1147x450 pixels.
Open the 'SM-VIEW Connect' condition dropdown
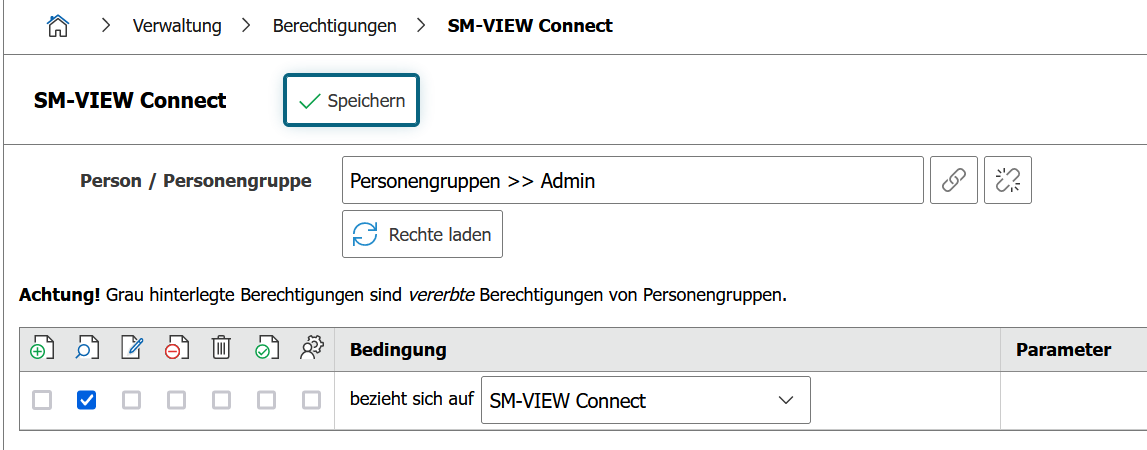click(x=645, y=401)
